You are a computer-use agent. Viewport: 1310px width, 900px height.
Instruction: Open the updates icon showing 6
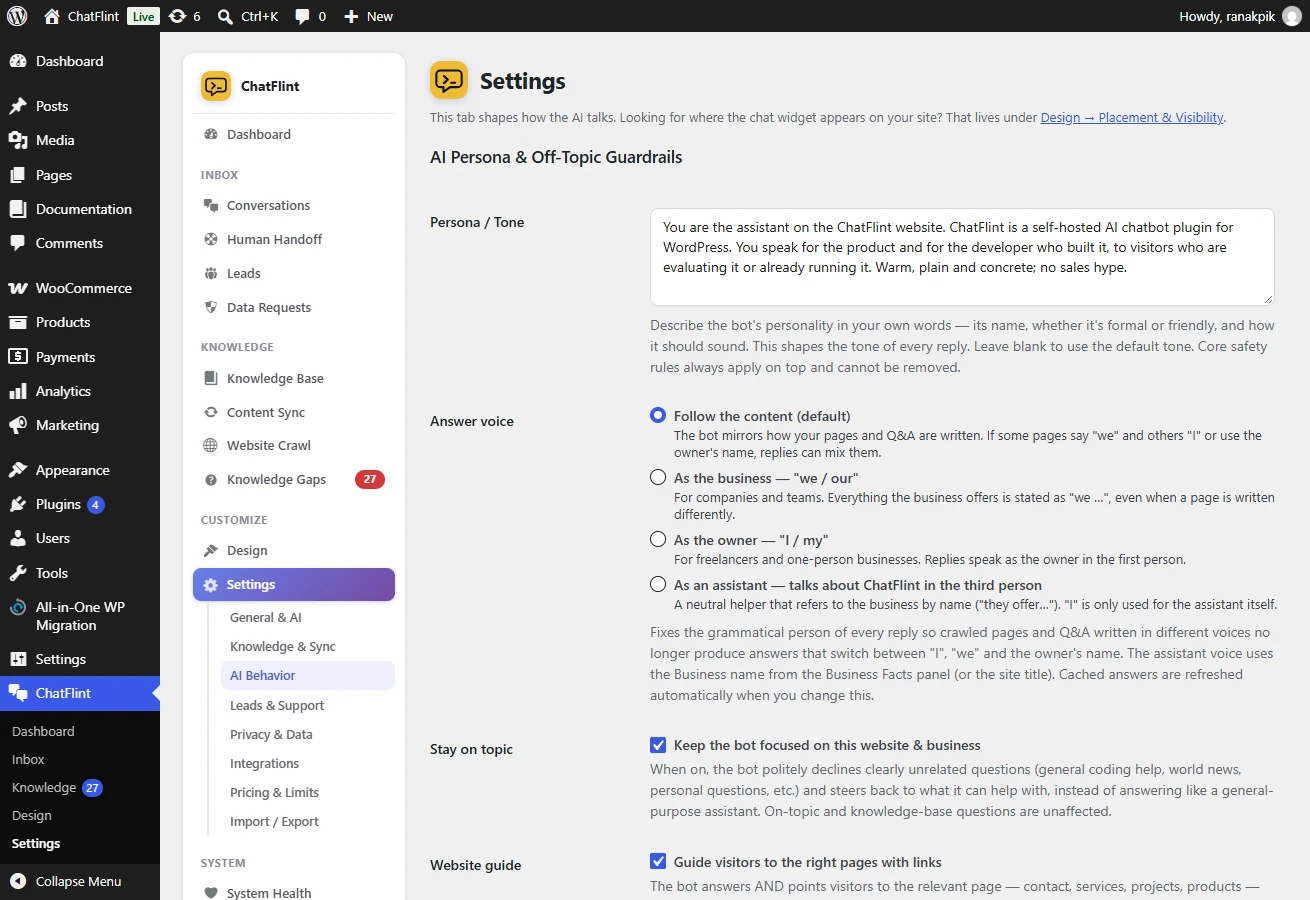pos(177,16)
